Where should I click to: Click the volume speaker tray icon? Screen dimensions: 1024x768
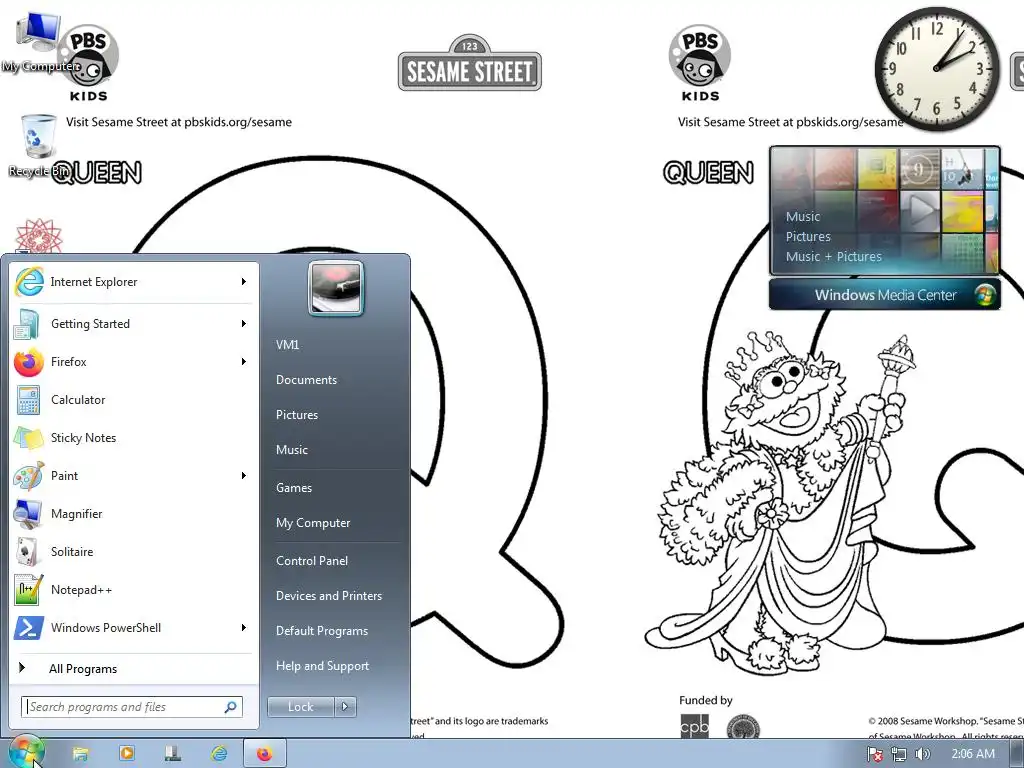tap(922, 754)
